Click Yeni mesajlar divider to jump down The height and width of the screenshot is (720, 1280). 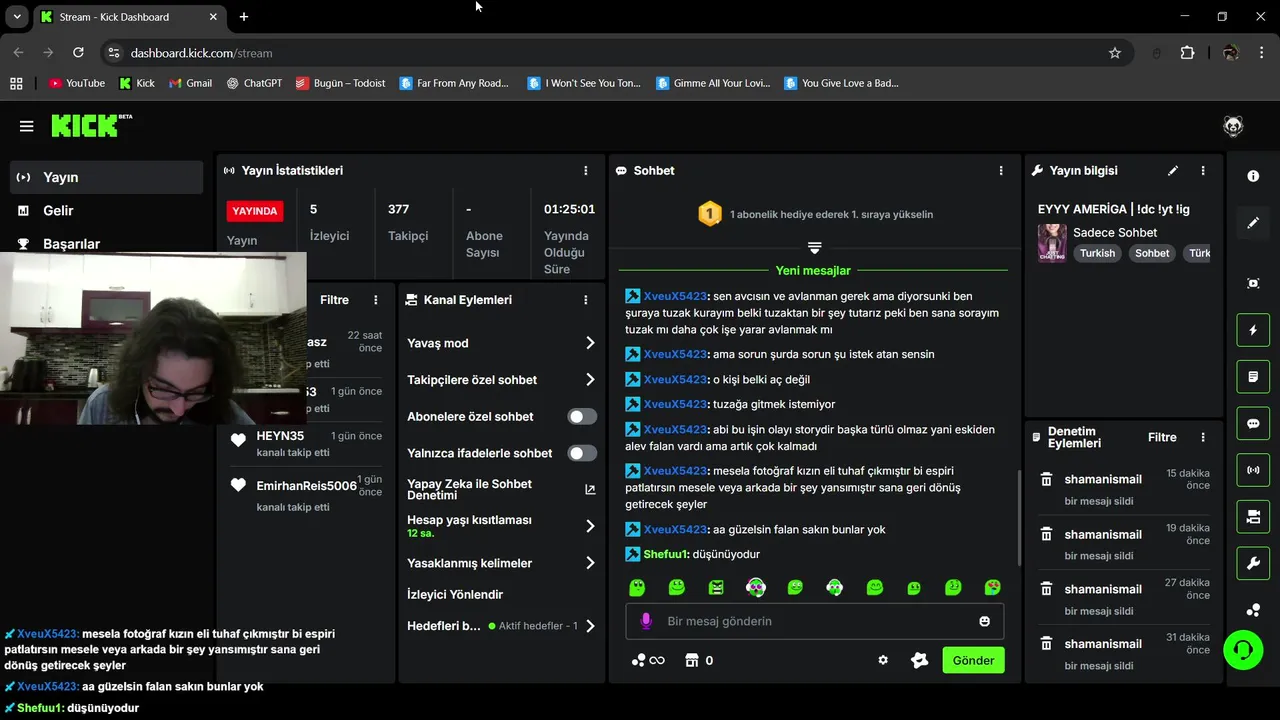click(x=813, y=271)
